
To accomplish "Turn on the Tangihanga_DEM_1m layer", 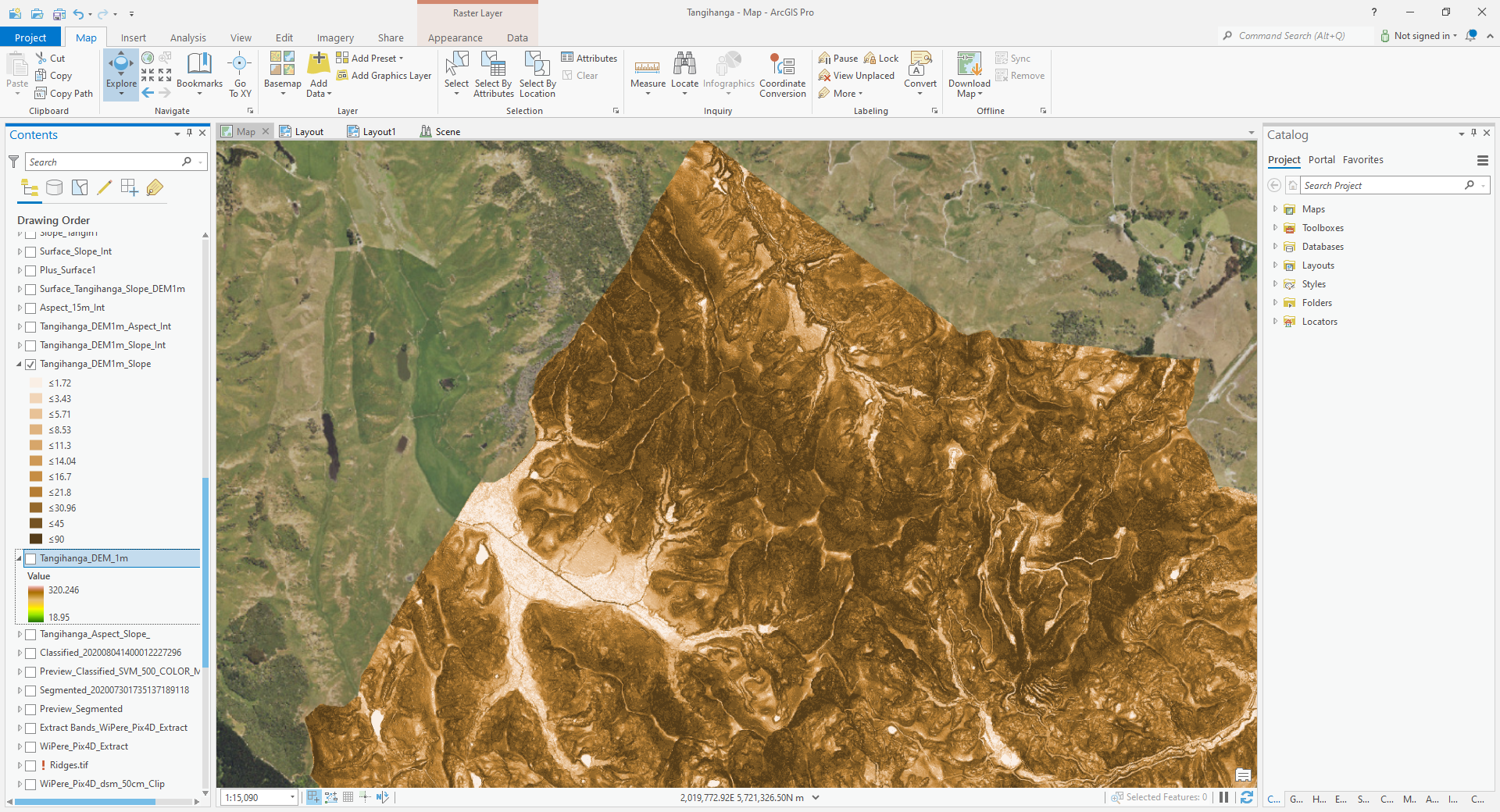I will pos(30,558).
